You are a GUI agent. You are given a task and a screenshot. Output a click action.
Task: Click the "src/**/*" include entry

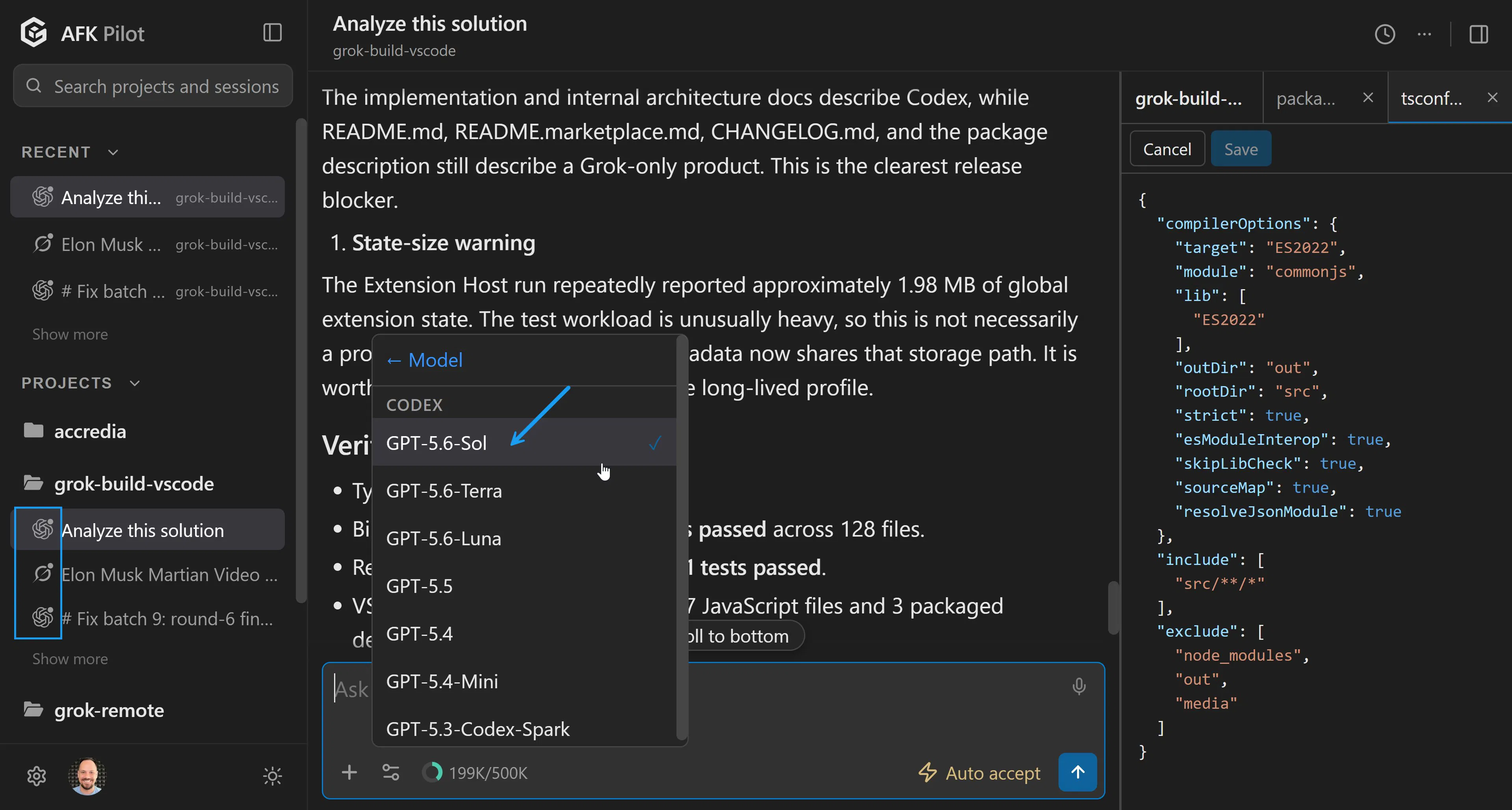(x=1219, y=583)
